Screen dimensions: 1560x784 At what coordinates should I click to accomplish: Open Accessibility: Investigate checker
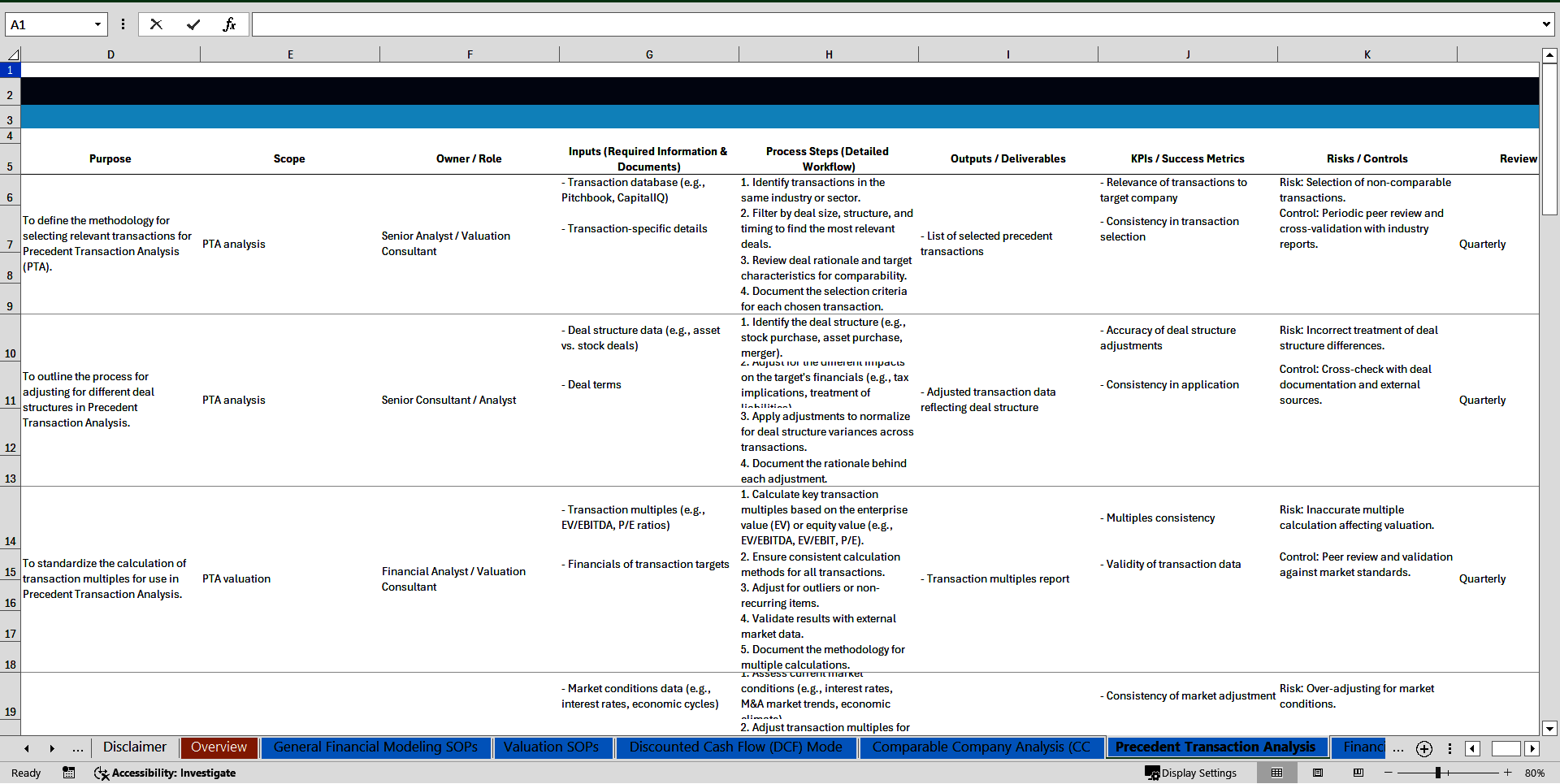click(165, 773)
